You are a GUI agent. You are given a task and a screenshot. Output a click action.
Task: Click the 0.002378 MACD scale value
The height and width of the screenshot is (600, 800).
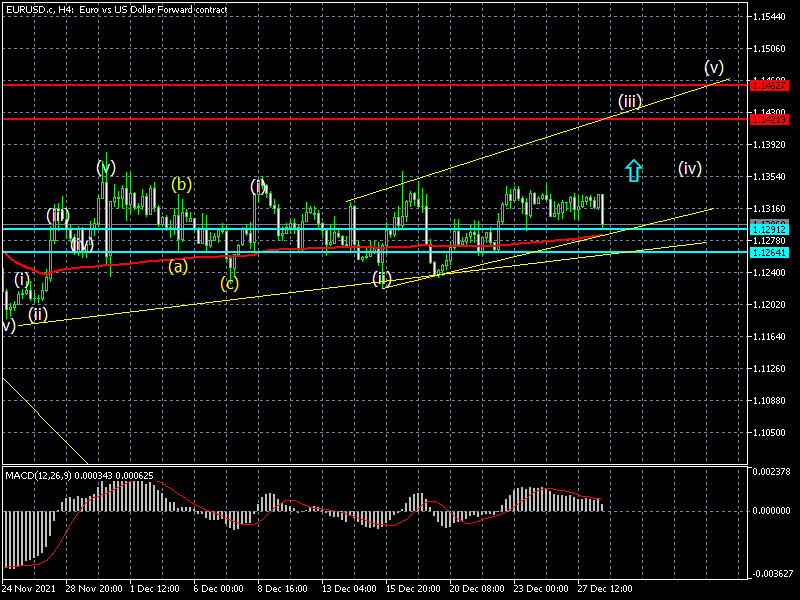point(771,471)
